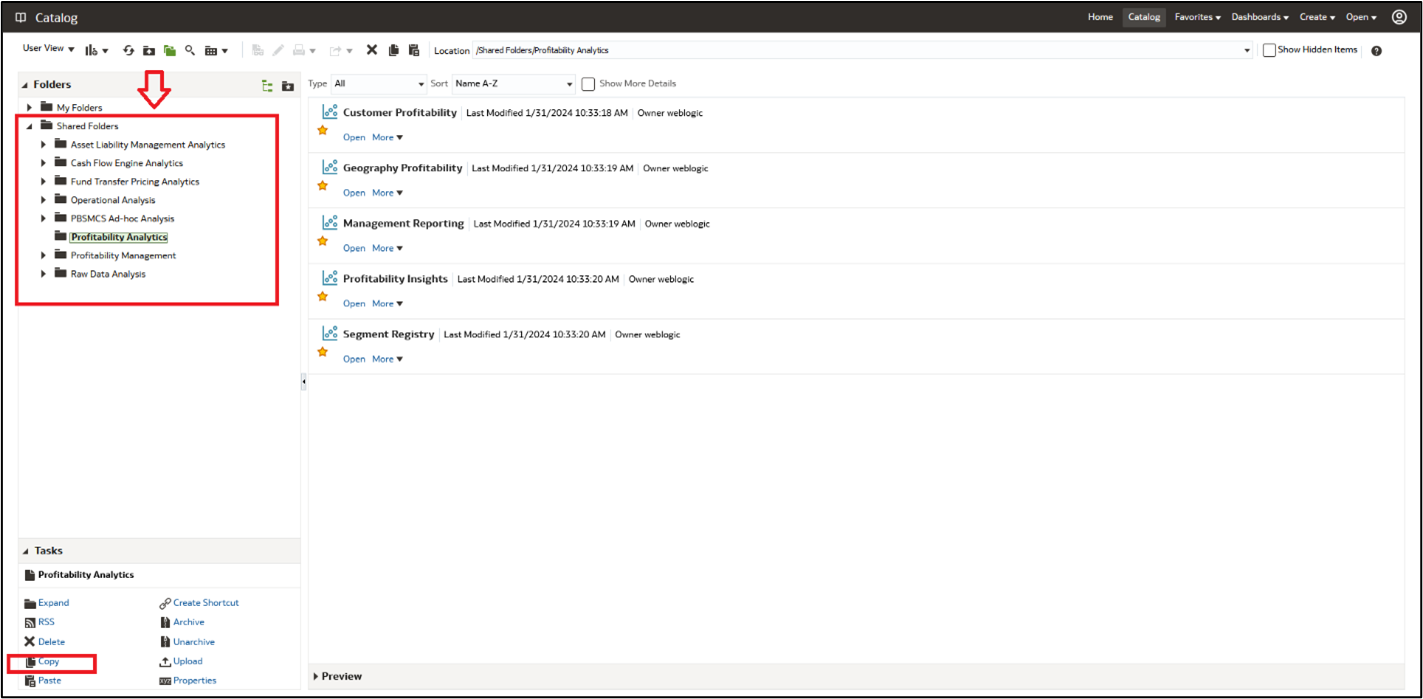Click the Upload arrow icon in Tasks
The height and width of the screenshot is (699, 1423).
(165, 662)
